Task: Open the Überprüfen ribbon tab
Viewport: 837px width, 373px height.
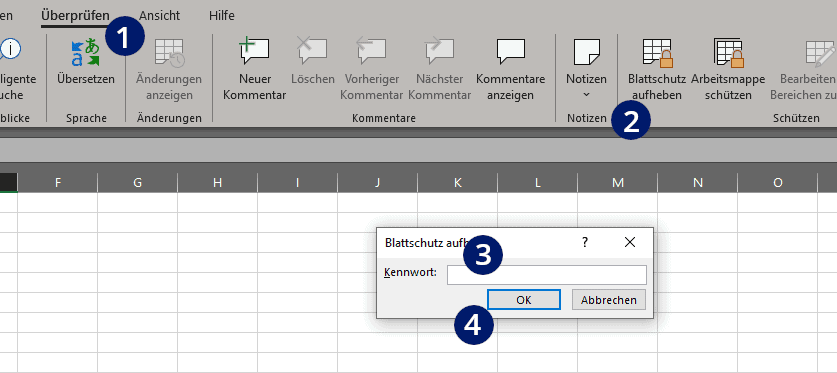Action: click(x=75, y=15)
